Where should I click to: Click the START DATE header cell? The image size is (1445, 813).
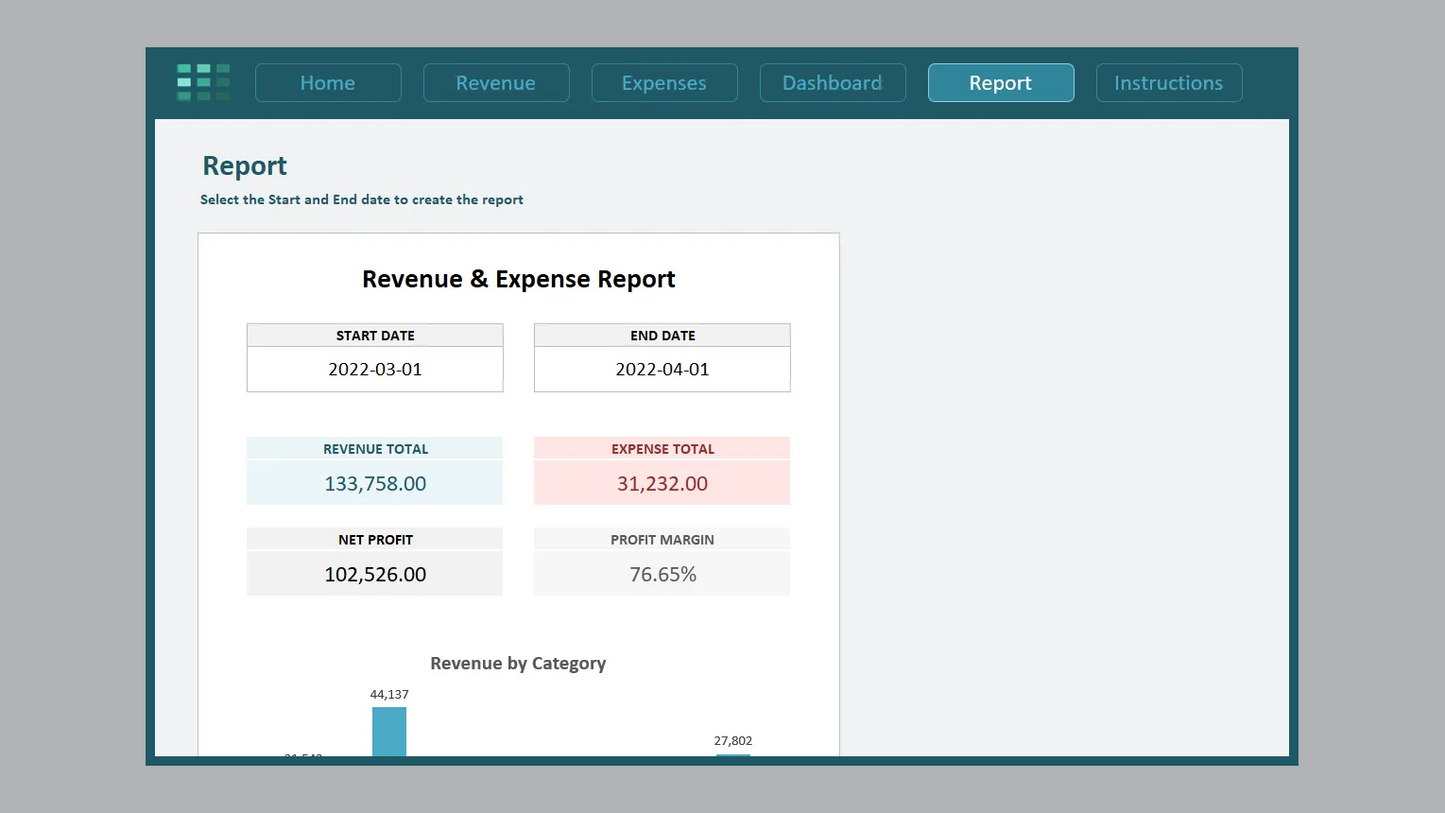tap(375, 334)
